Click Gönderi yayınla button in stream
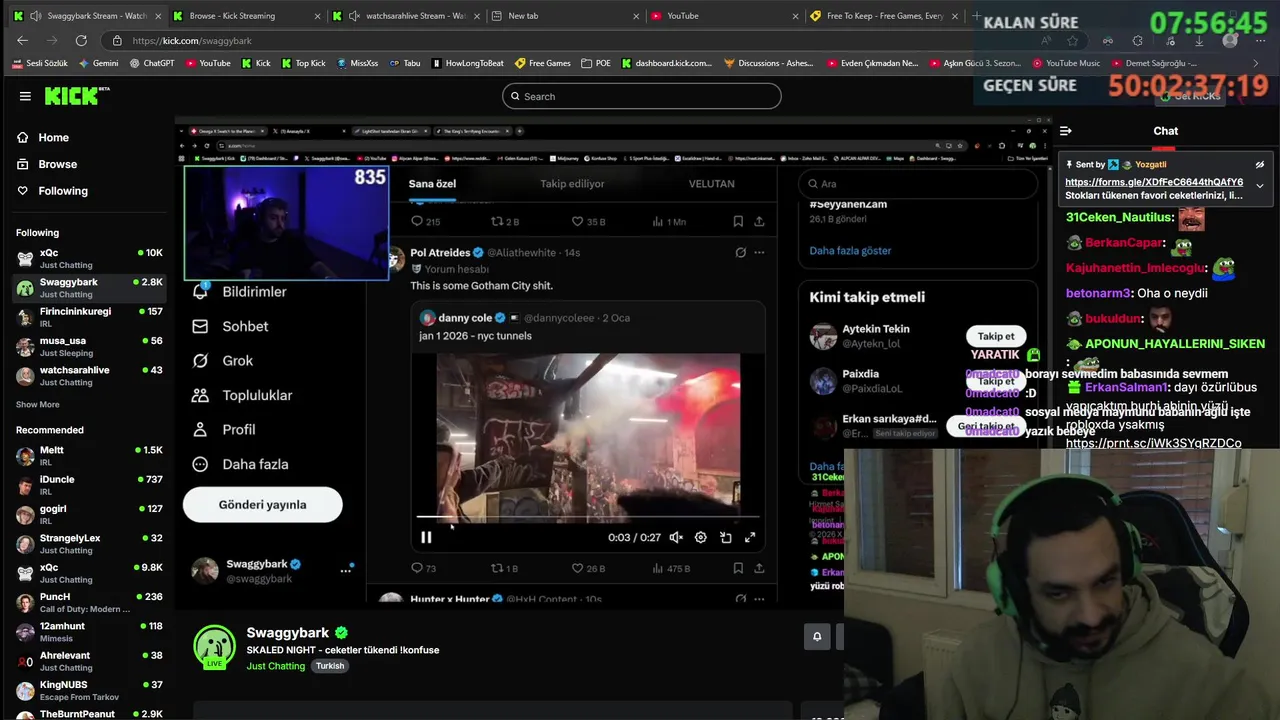The image size is (1280, 720). [x=262, y=505]
